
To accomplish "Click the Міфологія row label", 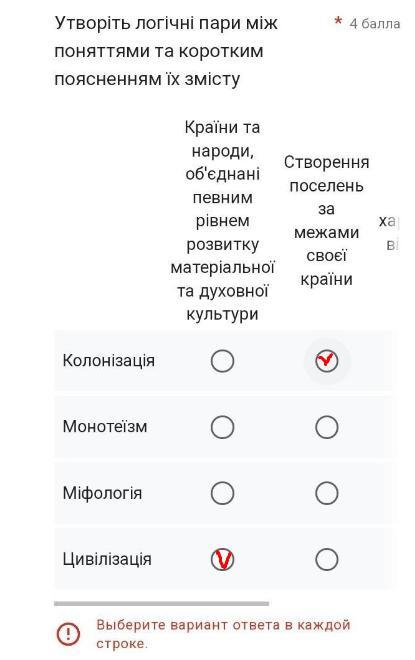I will click(x=102, y=493).
